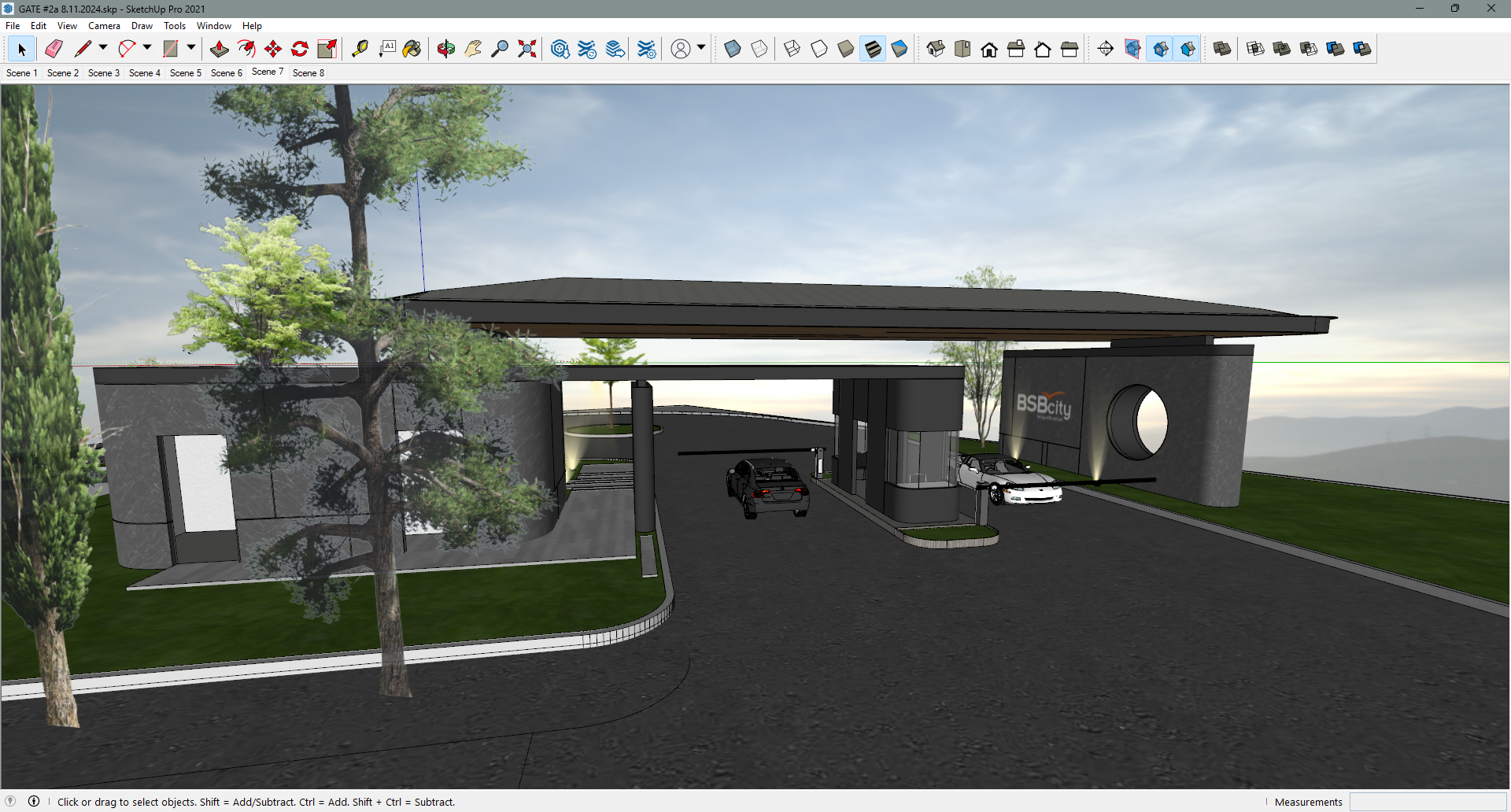
Task: Open the Draw menu
Action: point(142,26)
